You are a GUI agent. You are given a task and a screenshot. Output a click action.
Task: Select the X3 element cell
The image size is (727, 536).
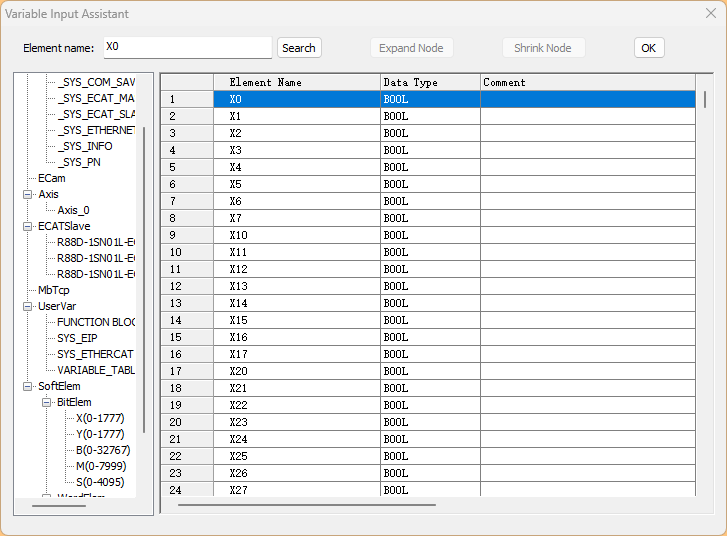click(x=297, y=150)
